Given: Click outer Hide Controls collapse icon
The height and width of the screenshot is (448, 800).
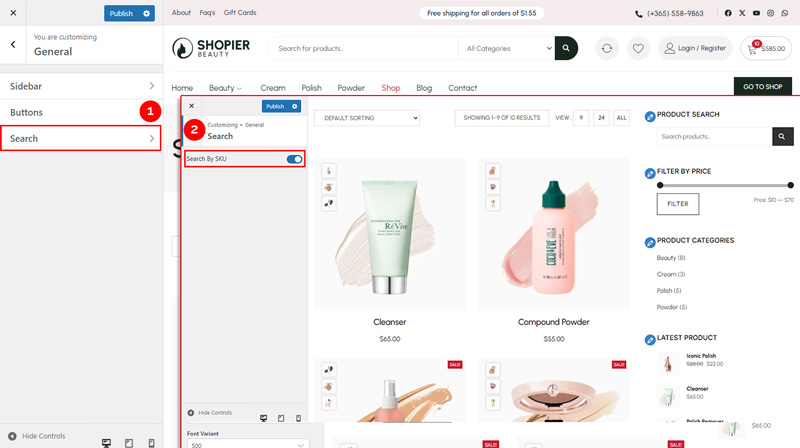Looking at the screenshot, I should pyautogui.click(x=12, y=436).
